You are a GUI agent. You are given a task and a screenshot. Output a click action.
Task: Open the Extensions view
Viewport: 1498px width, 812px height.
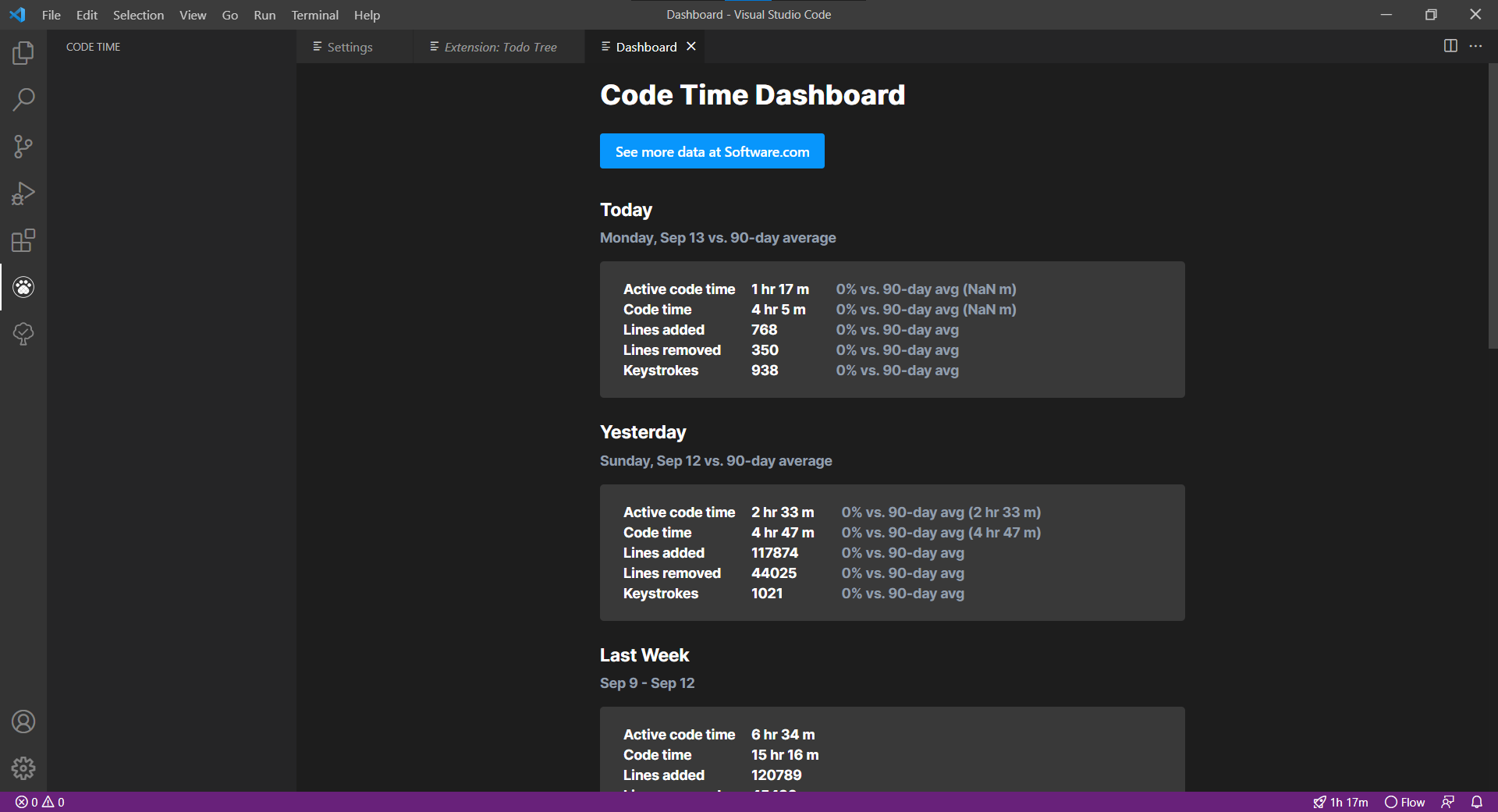[23, 240]
